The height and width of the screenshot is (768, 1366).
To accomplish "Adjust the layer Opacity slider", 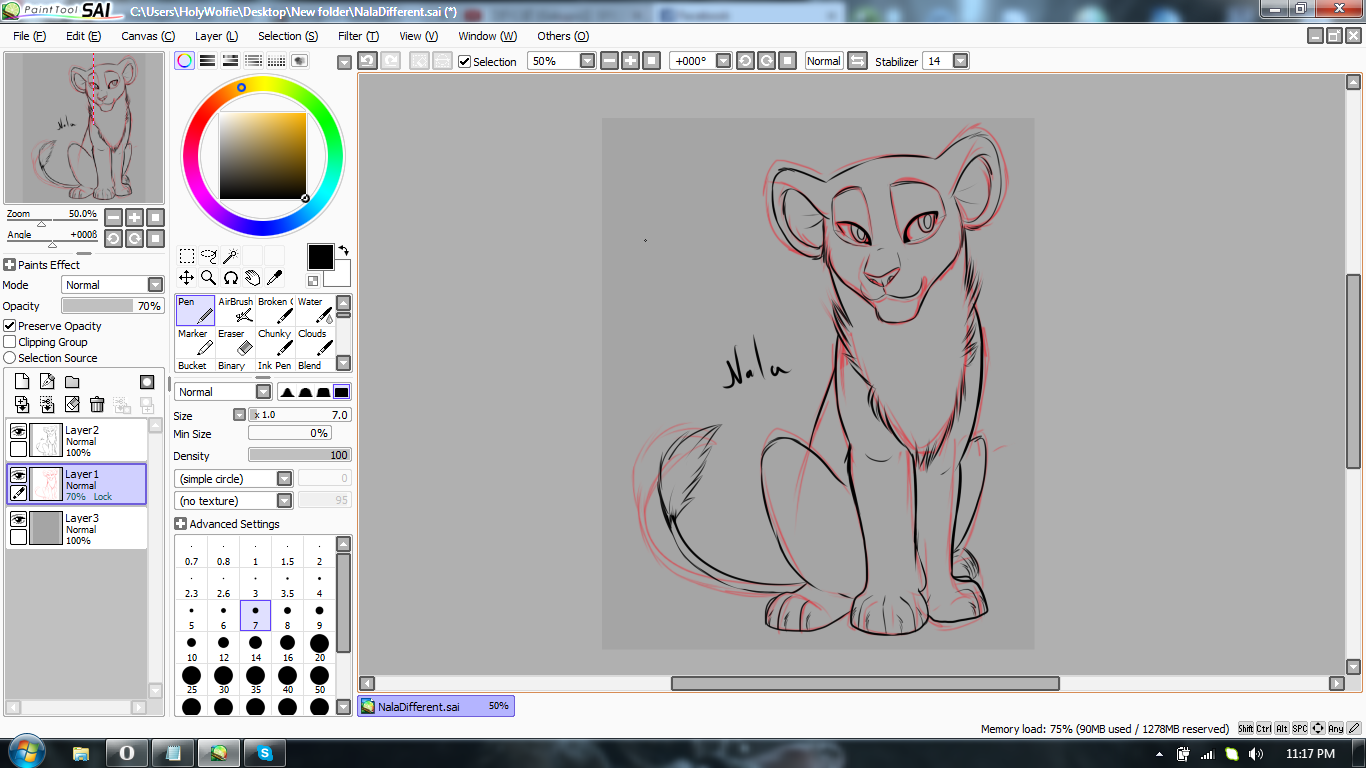I will click(x=112, y=306).
